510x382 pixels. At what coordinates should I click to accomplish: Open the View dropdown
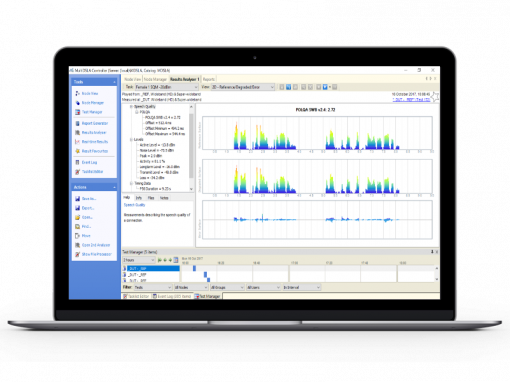tap(243, 87)
